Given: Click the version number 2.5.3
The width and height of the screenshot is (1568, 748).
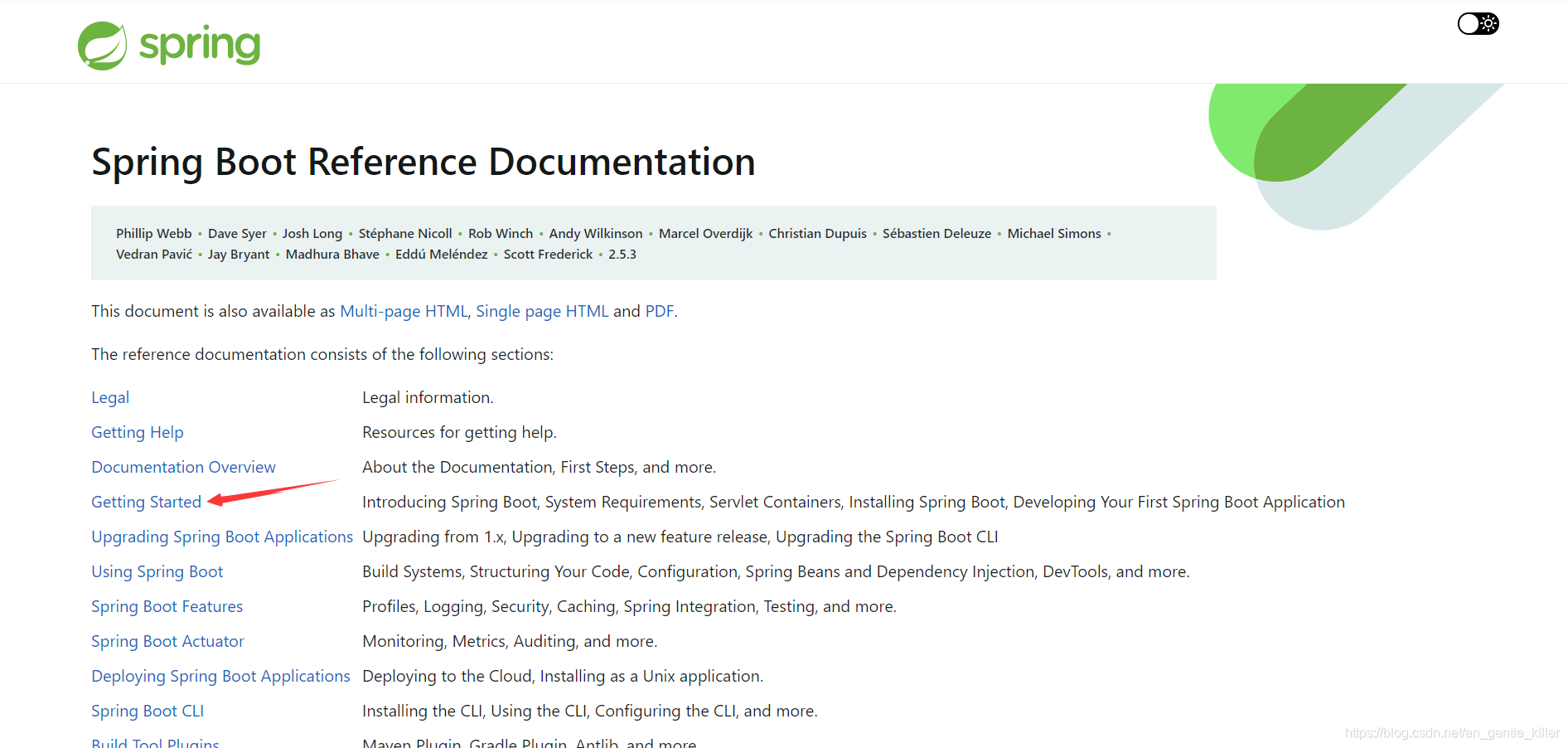Looking at the screenshot, I should click(622, 255).
